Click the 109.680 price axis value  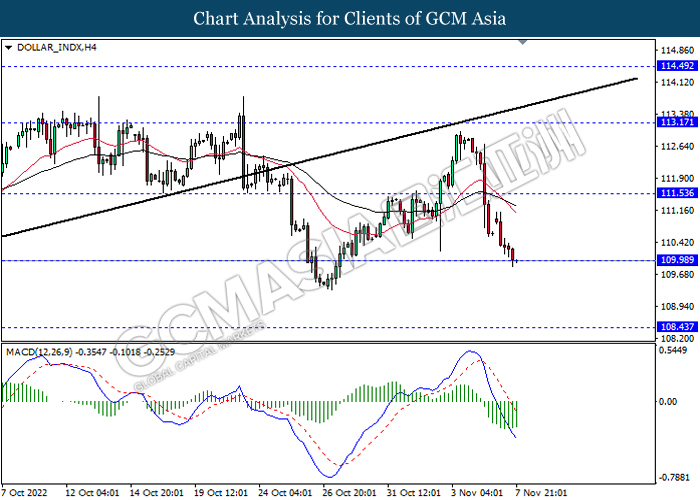(677, 274)
